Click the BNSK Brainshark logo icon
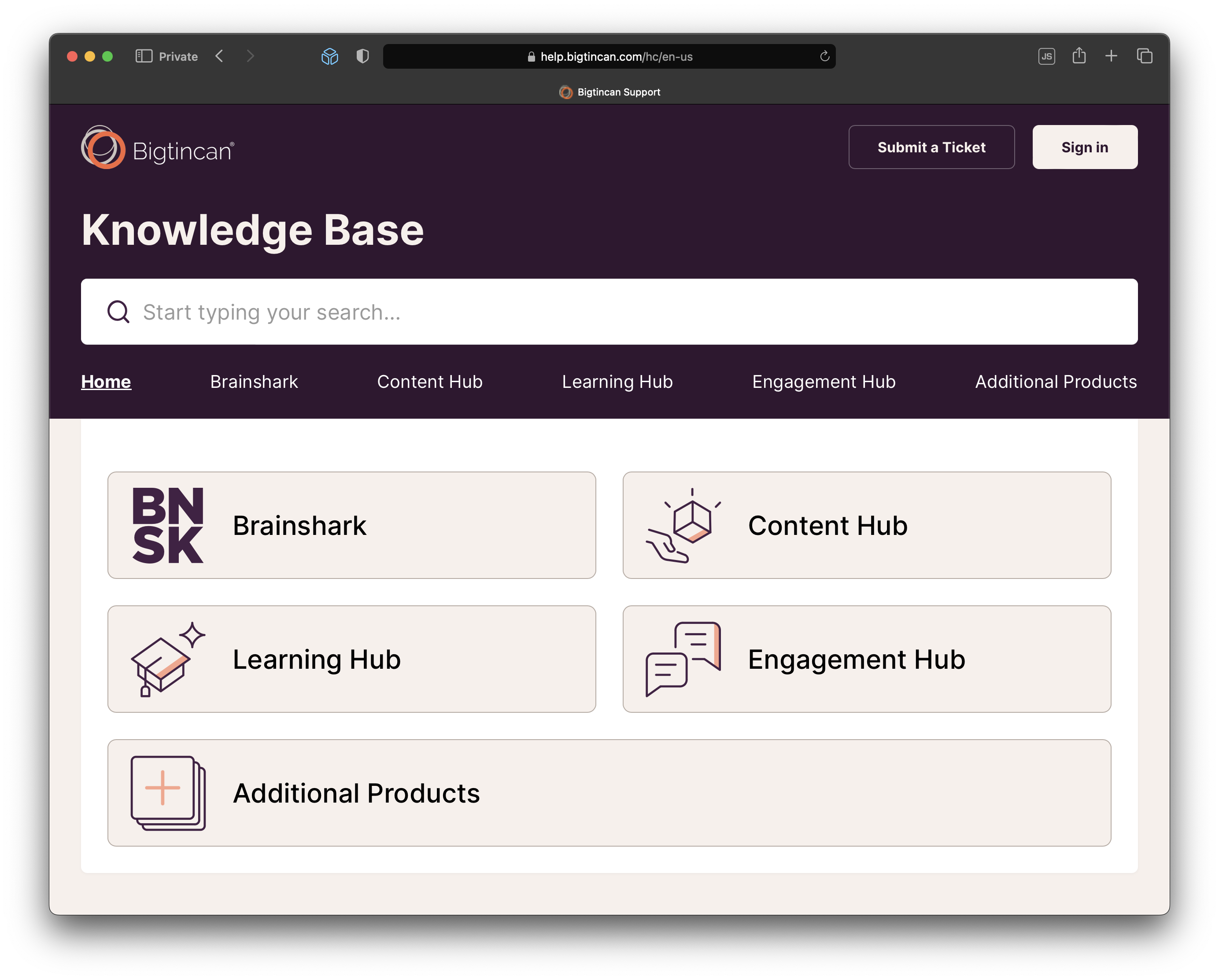The width and height of the screenshot is (1219, 980). [168, 526]
